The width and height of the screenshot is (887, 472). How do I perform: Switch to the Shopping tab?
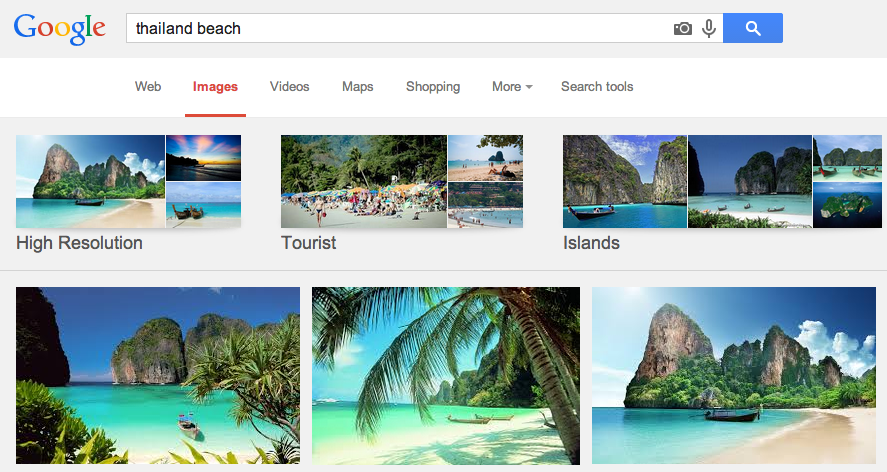pyautogui.click(x=433, y=87)
